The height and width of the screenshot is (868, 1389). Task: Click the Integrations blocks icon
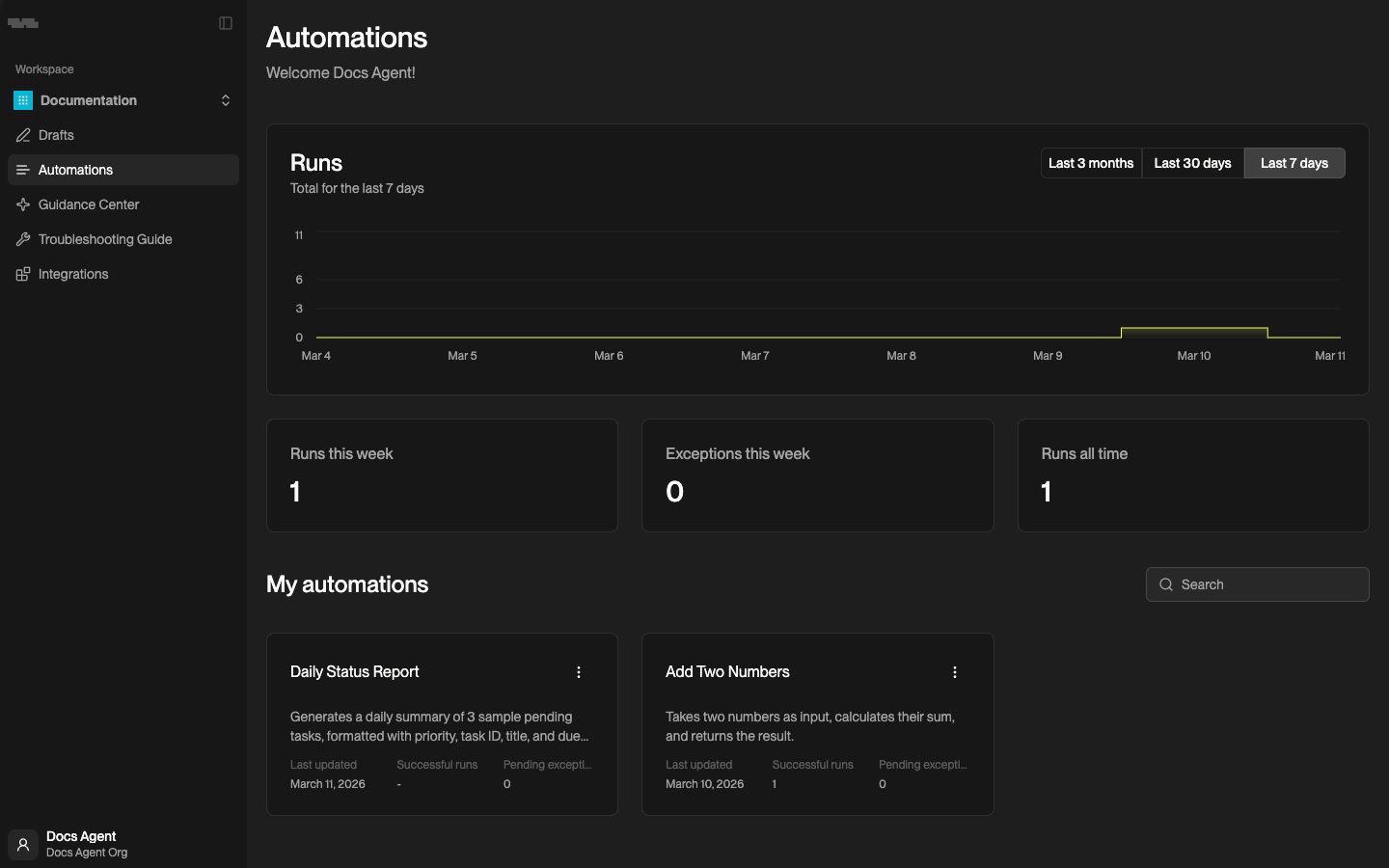23,274
